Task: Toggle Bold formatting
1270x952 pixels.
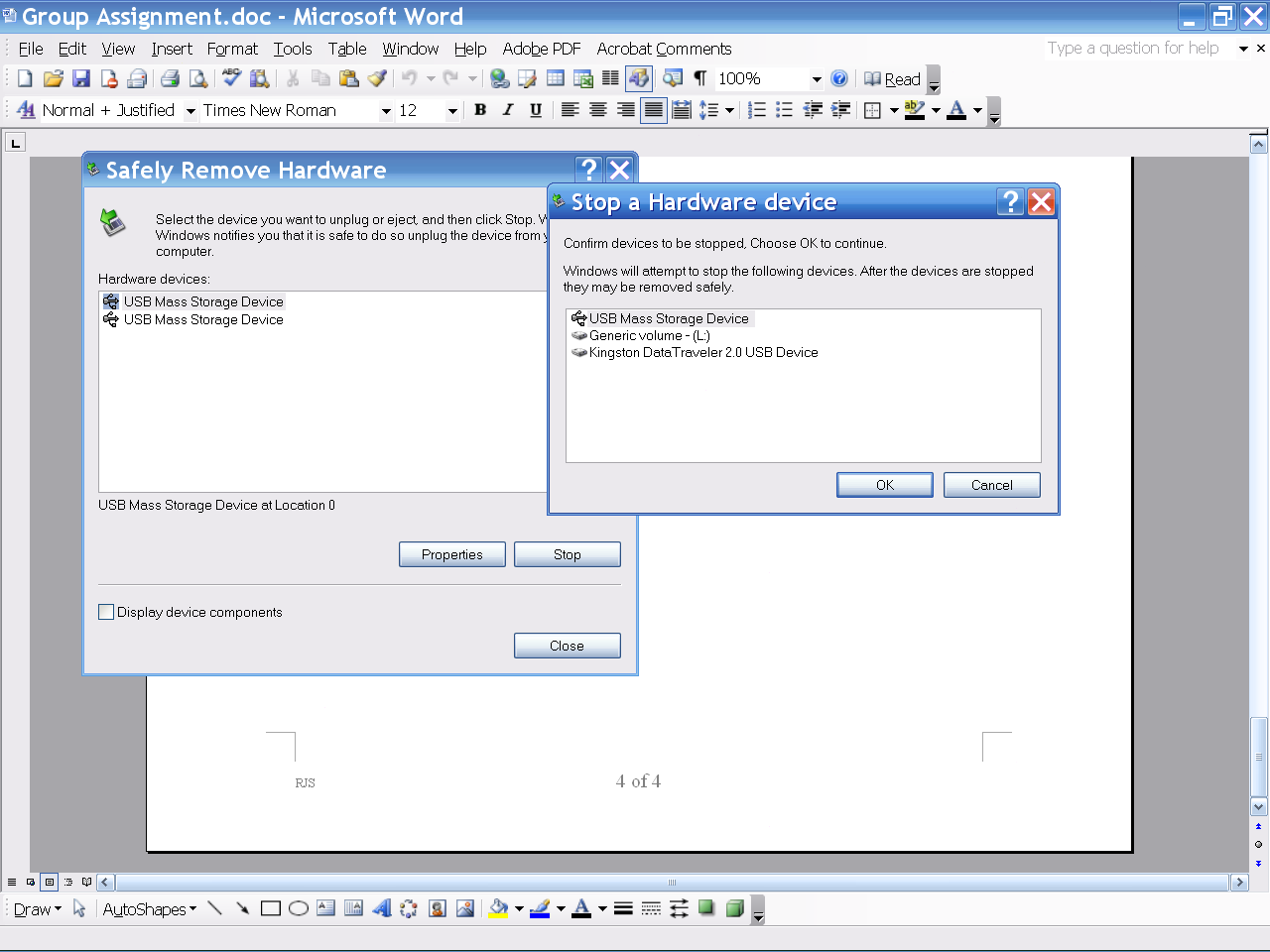Action: click(x=480, y=110)
